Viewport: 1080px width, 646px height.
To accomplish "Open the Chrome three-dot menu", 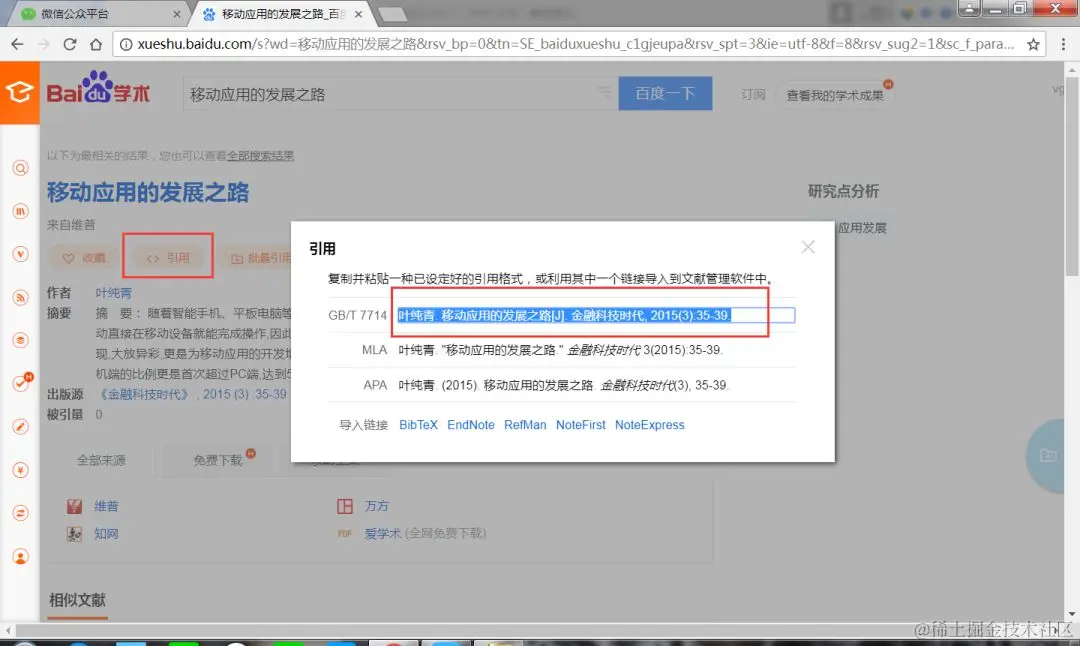I will pos(1063,44).
